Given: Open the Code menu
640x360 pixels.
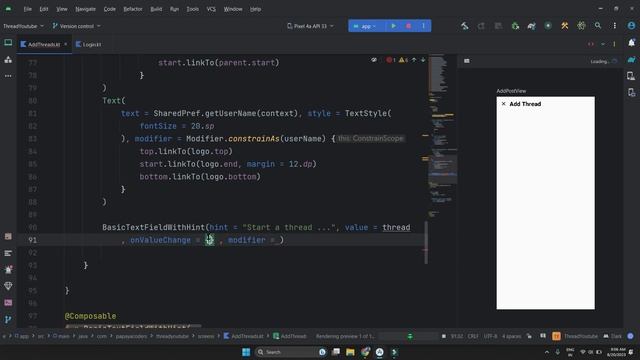Looking at the screenshot, I should click(109, 9).
